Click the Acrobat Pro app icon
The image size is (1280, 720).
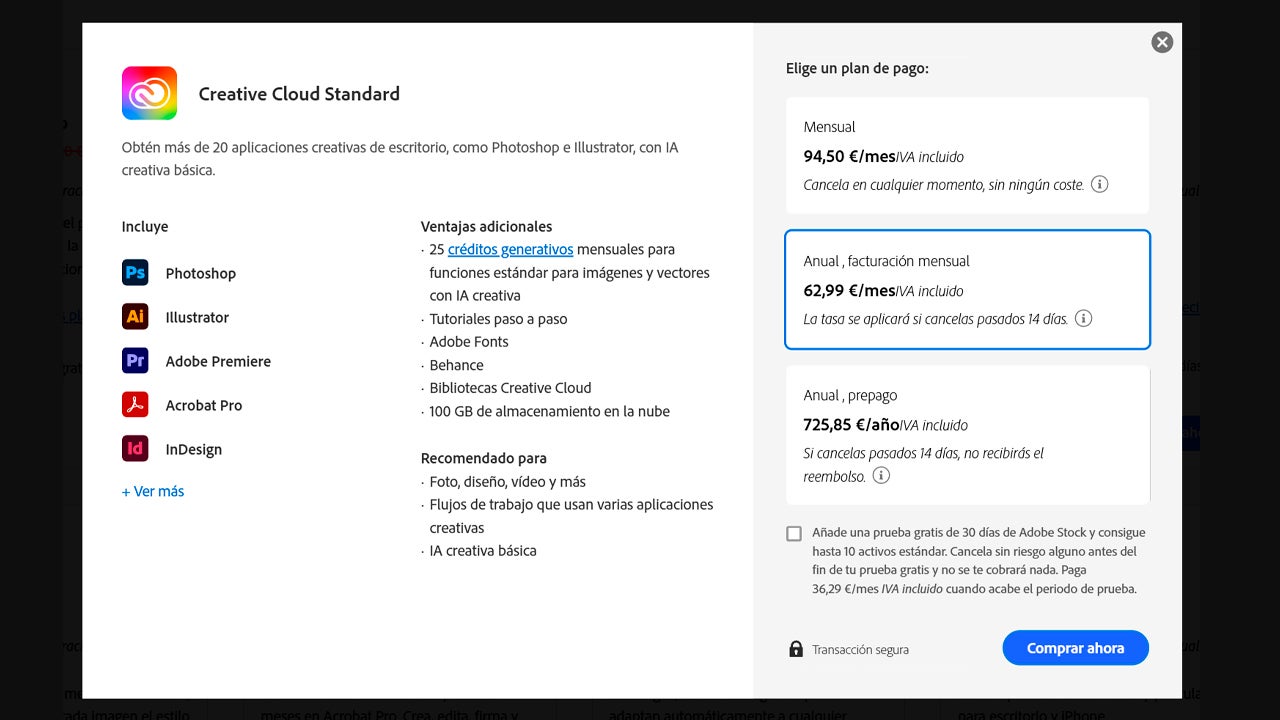135,405
